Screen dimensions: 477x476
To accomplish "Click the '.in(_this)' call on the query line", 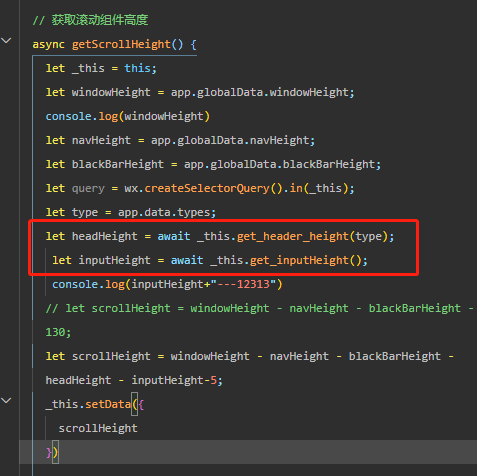I will [315, 188].
